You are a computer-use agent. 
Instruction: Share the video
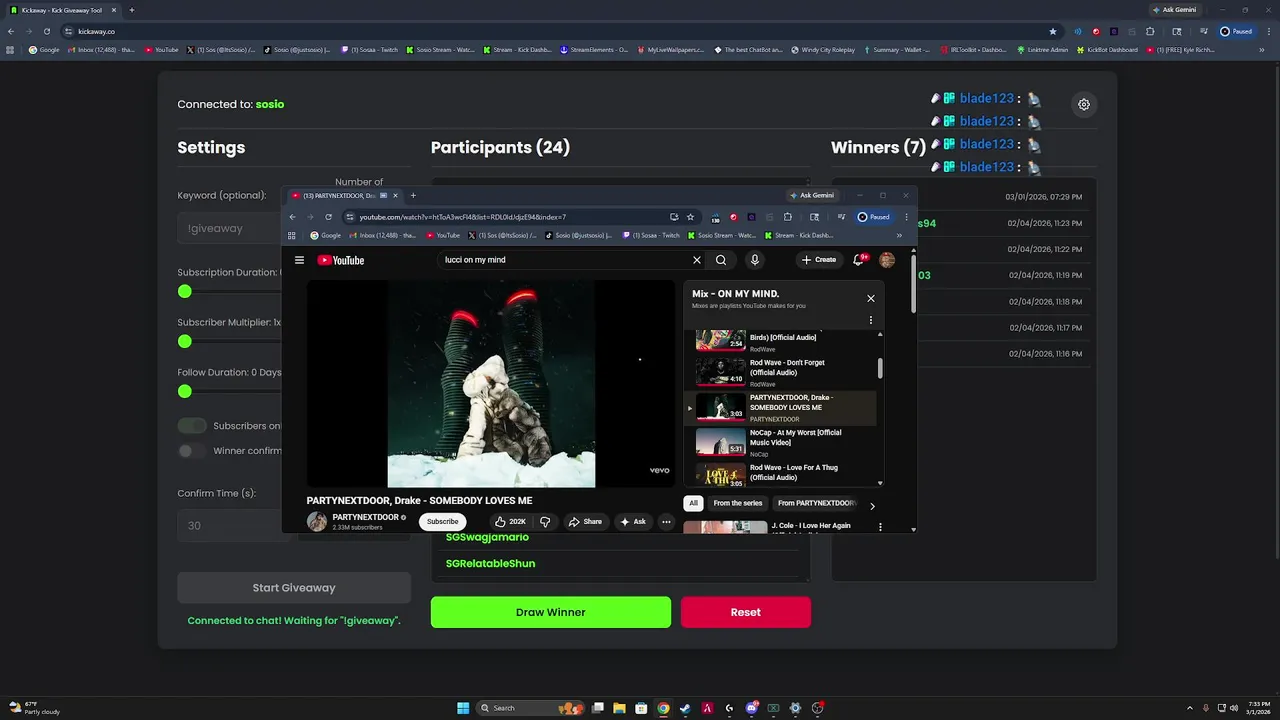click(585, 521)
